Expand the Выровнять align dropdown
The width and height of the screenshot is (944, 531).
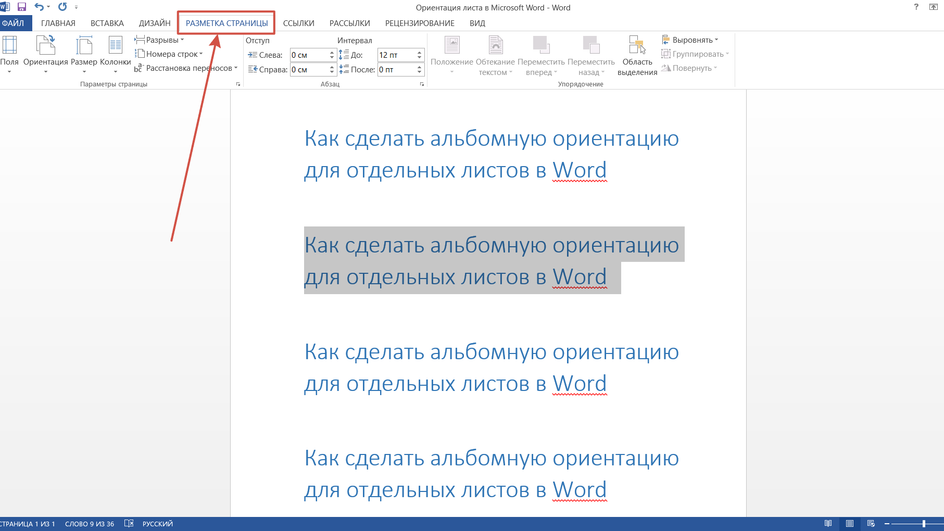coord(690,40)
